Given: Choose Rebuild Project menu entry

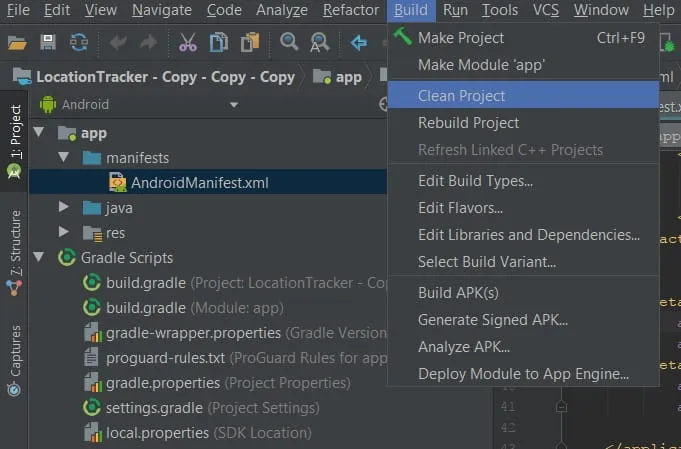Looking at the screenshot, I should (x=468, y=123).
